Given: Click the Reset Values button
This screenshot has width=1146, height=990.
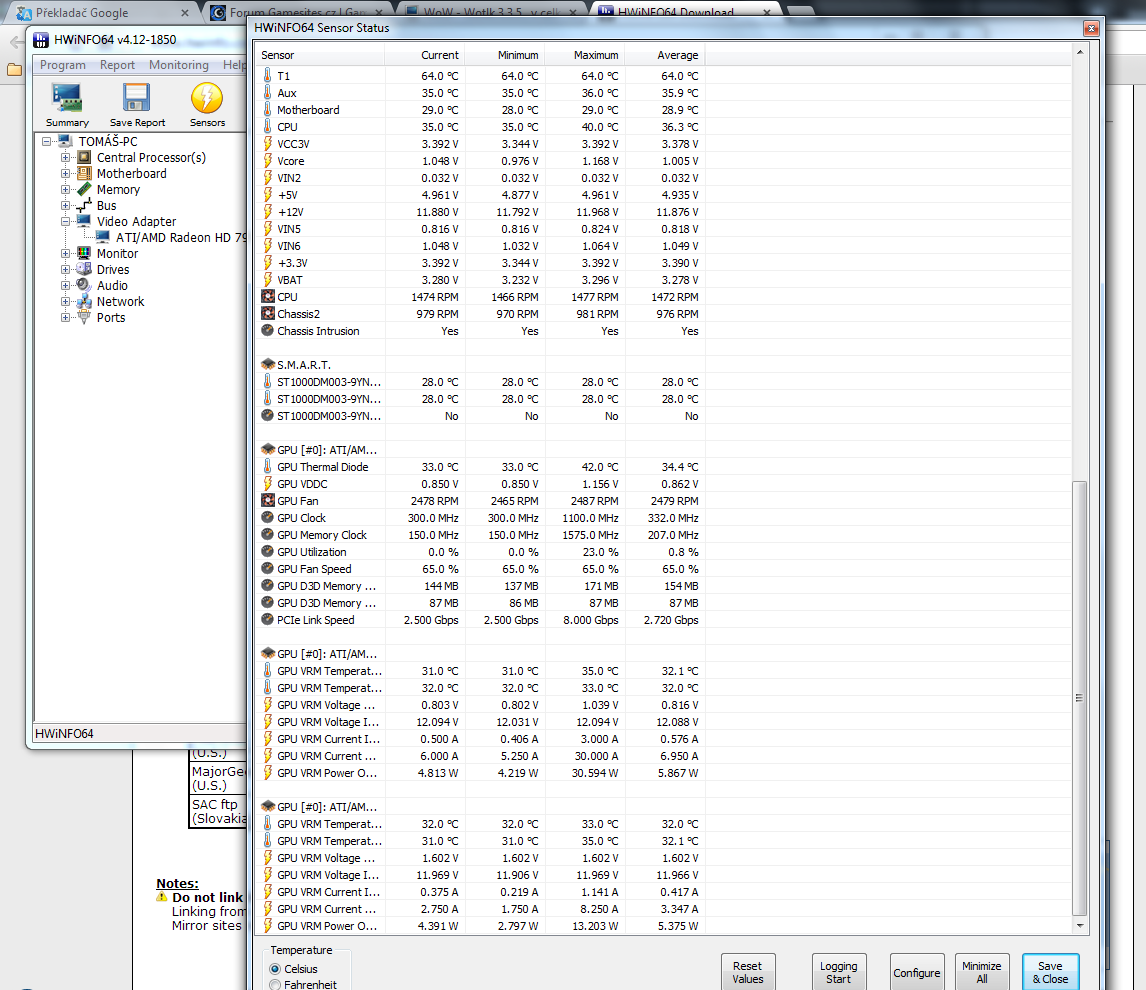Looking at the screenshot, I should (747, 972).
